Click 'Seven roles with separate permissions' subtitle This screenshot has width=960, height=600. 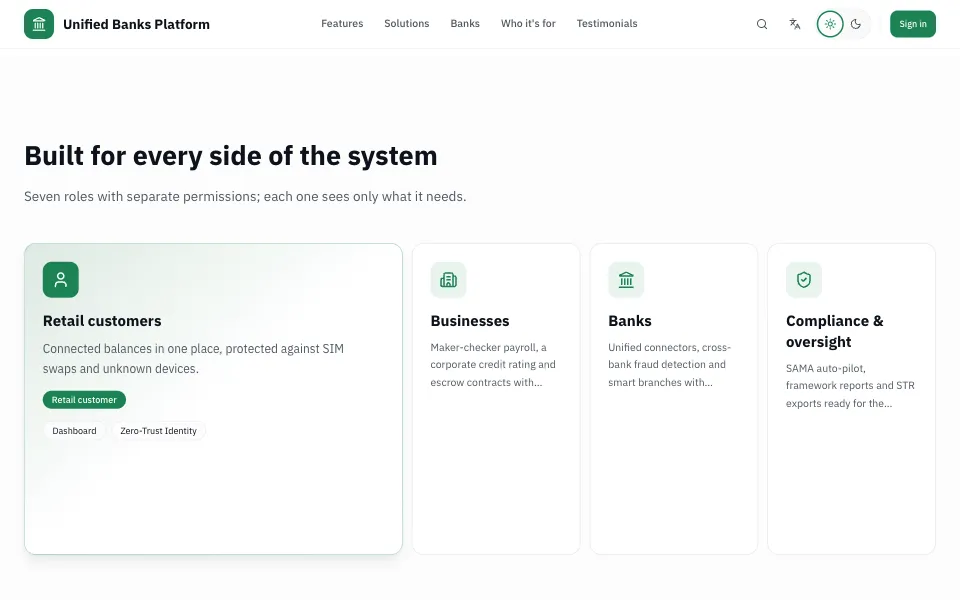tap(245, 197)
